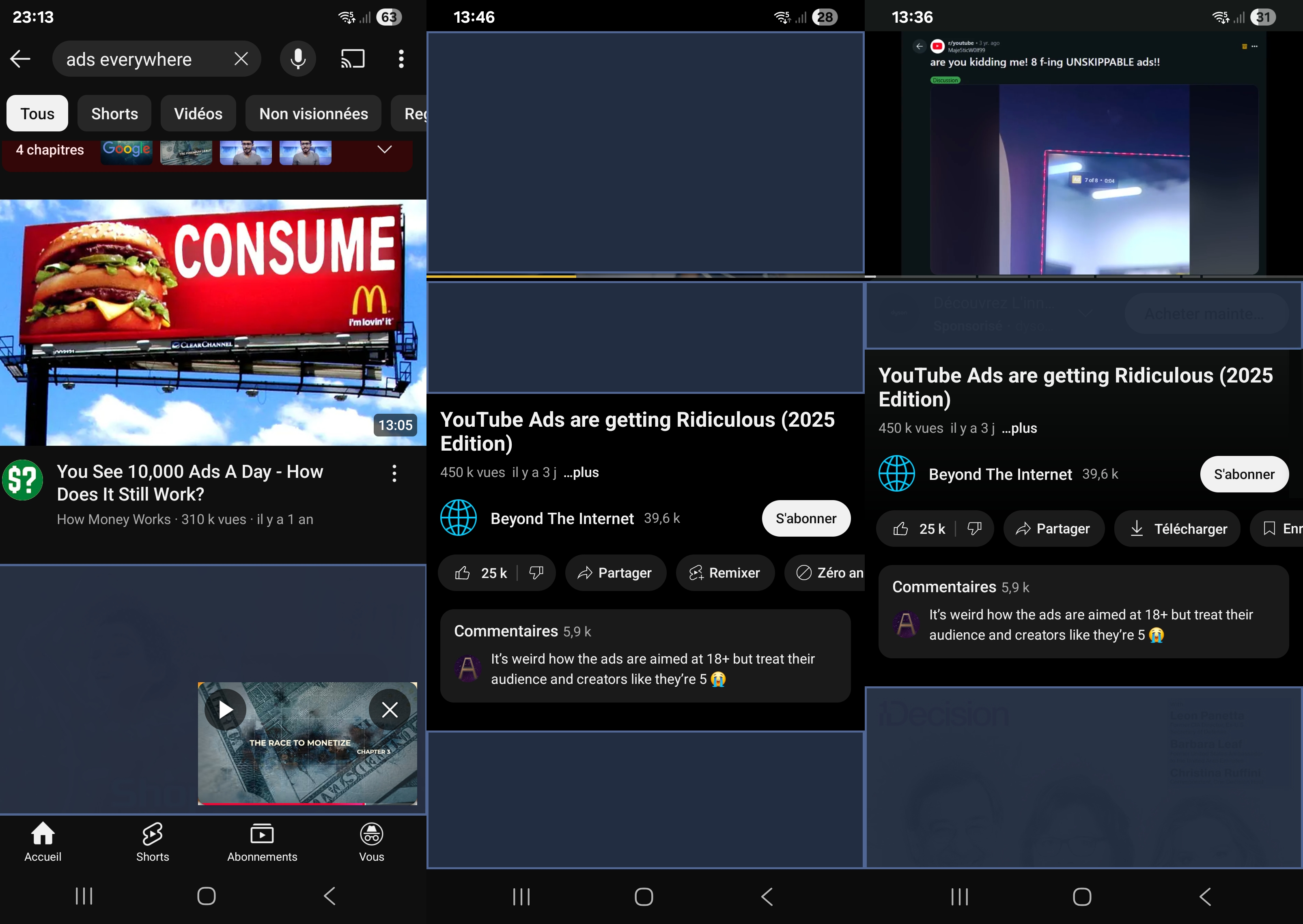Dislike the video with the thumbs down

536,573
